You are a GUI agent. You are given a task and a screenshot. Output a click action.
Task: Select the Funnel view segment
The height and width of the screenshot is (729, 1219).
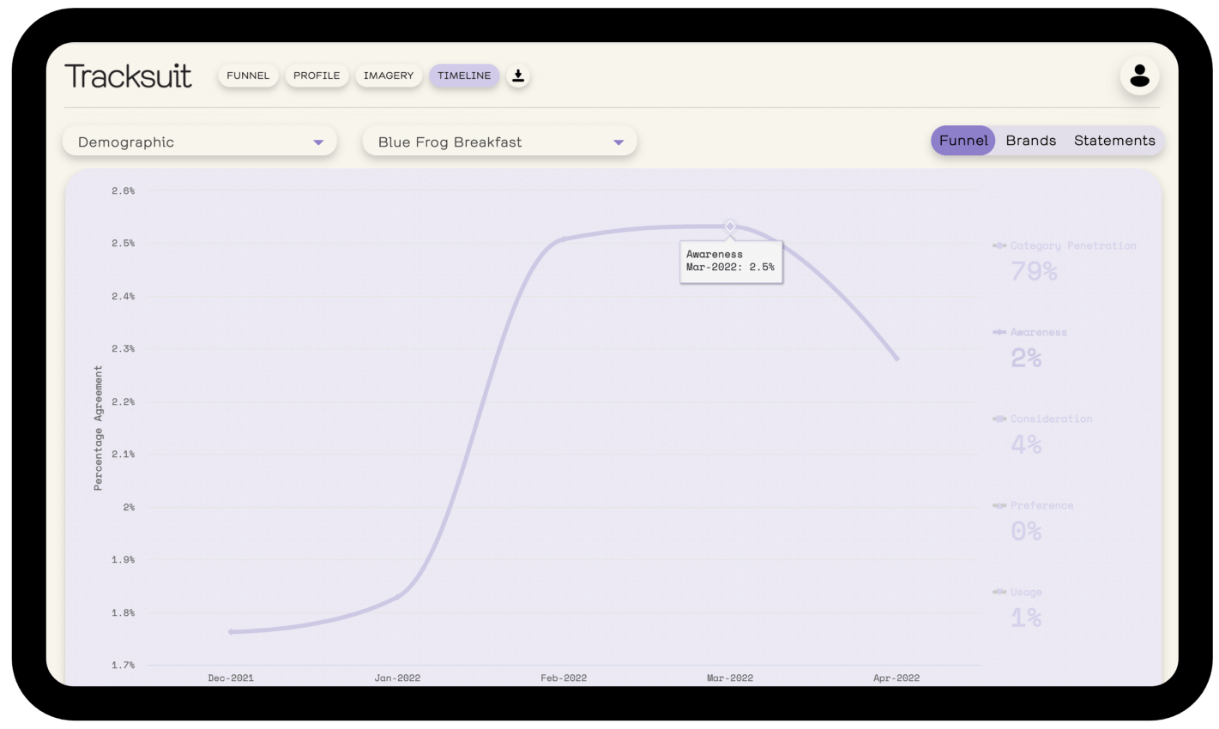point(964,141)
